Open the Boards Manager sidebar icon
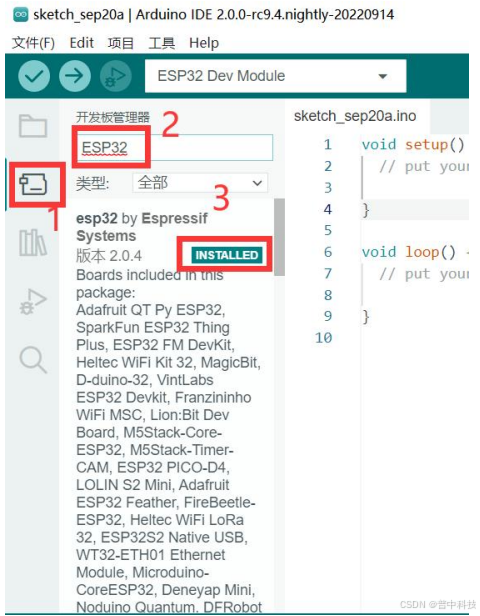This screenshot has width=480, height=616. click(34, 185)
